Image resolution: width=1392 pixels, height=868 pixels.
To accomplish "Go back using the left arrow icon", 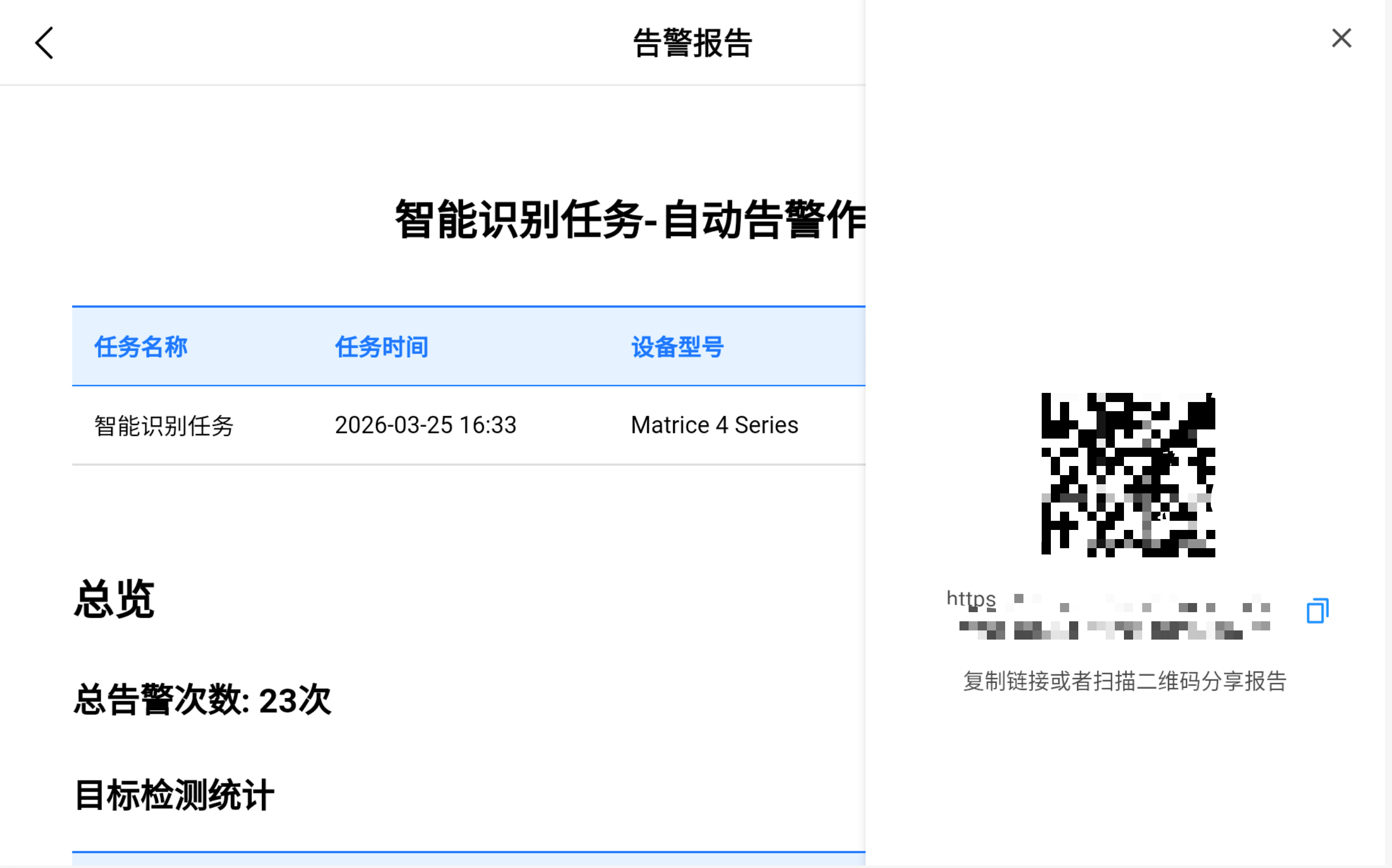I will point(44,43).
